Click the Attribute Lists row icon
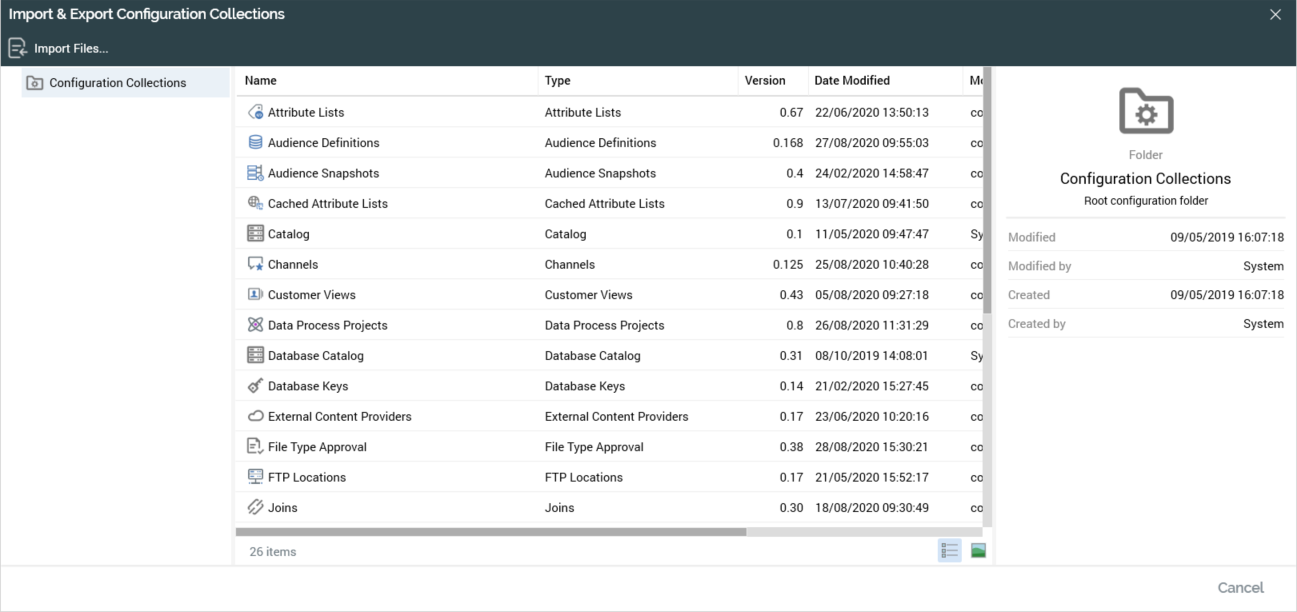 click(255, 113)
